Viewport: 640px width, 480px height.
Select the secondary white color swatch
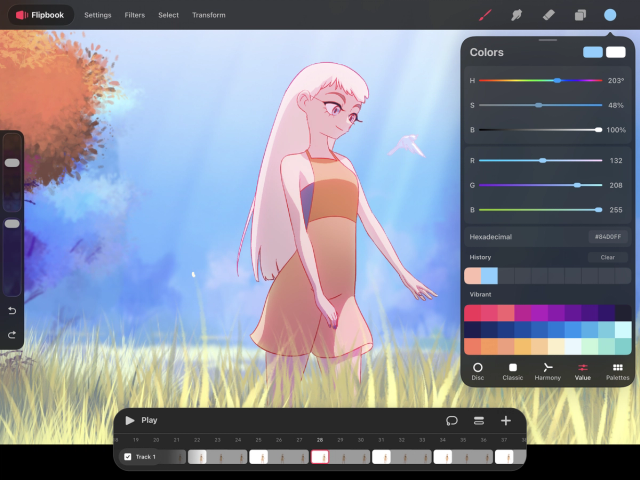616,52
